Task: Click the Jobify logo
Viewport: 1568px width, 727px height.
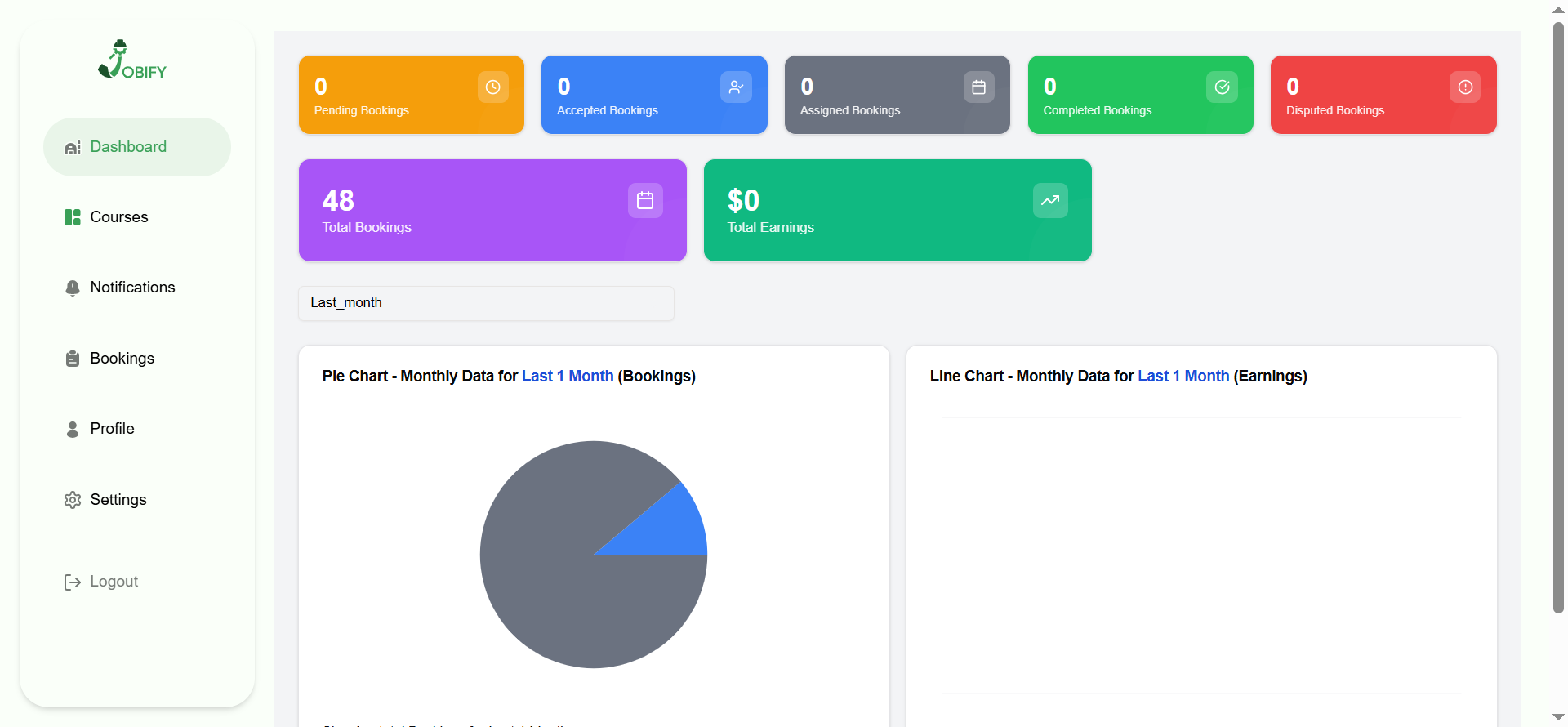Action: tap(132, 60)
